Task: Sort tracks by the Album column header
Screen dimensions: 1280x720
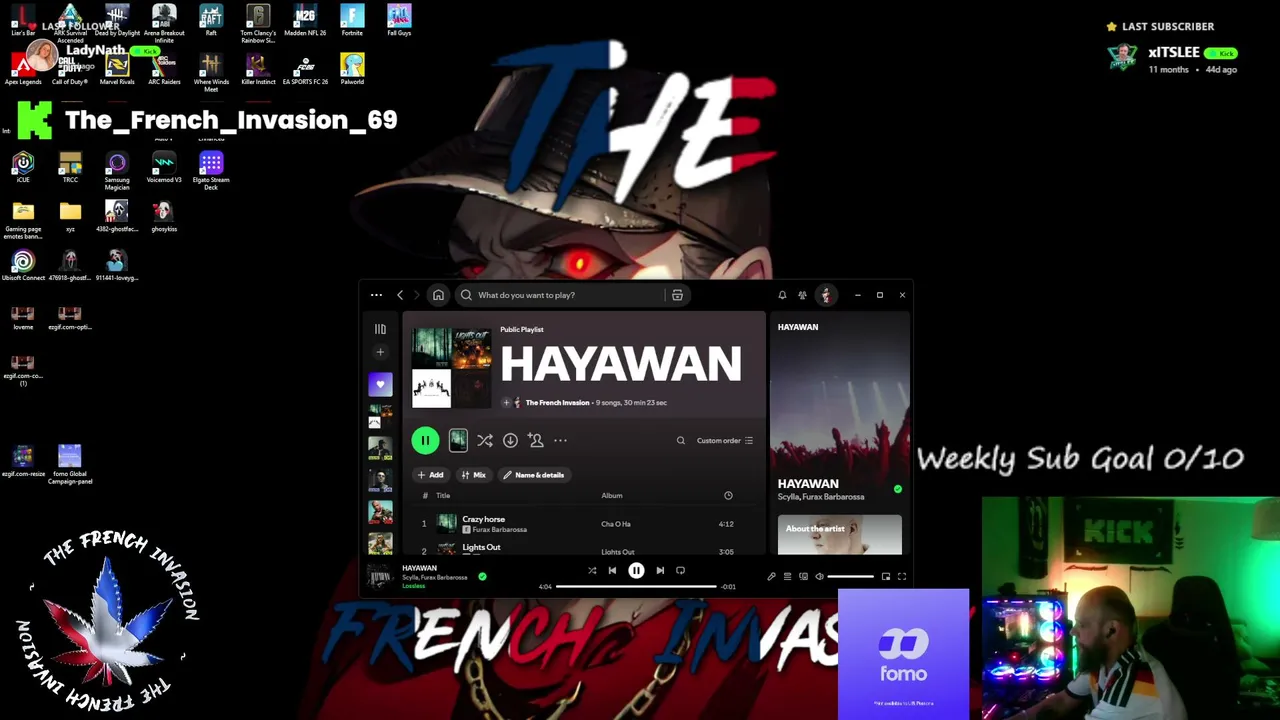Action: tap(612, 496)
